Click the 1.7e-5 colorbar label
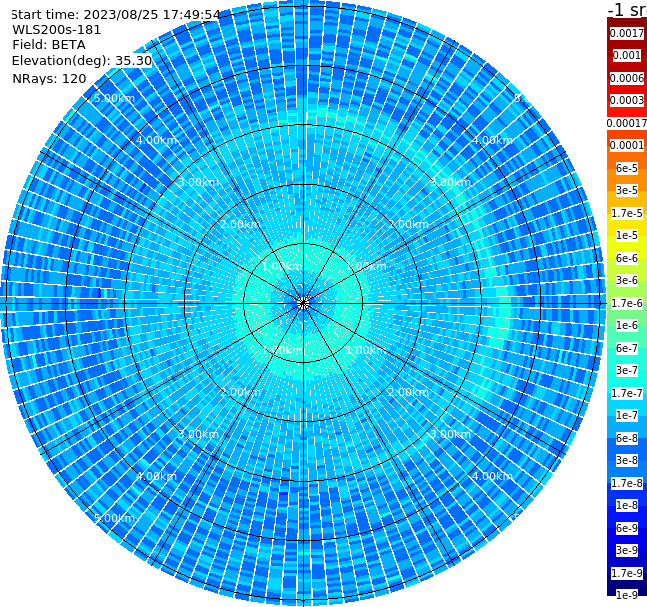The image size is (647, 607). pos(627,213)
